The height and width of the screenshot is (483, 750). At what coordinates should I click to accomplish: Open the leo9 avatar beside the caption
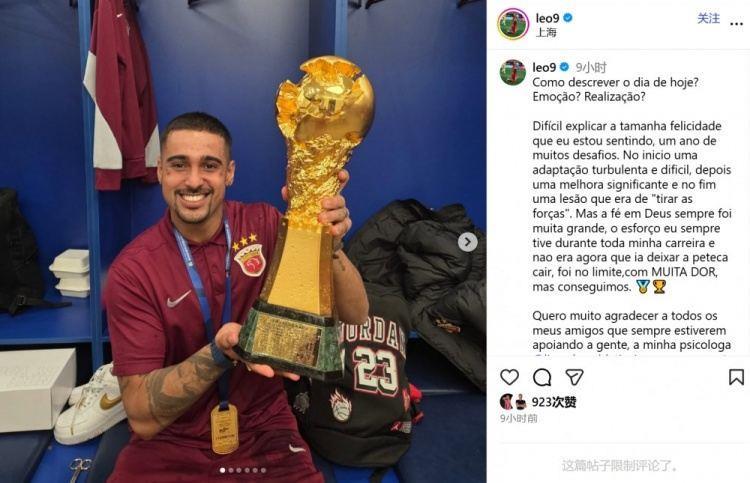coord(513,73)
